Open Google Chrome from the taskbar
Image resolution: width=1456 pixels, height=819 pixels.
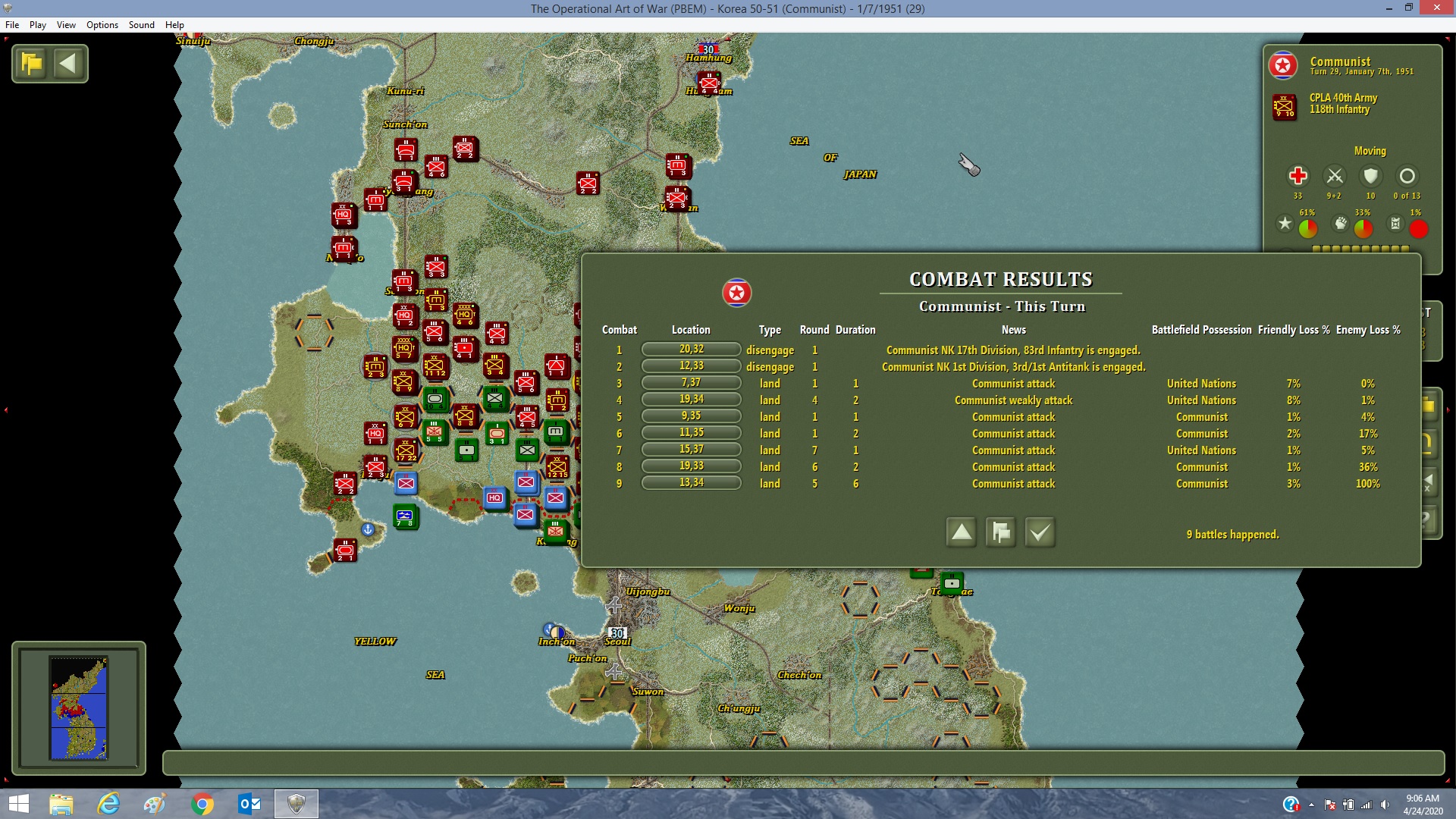click(x=202, y=804)
